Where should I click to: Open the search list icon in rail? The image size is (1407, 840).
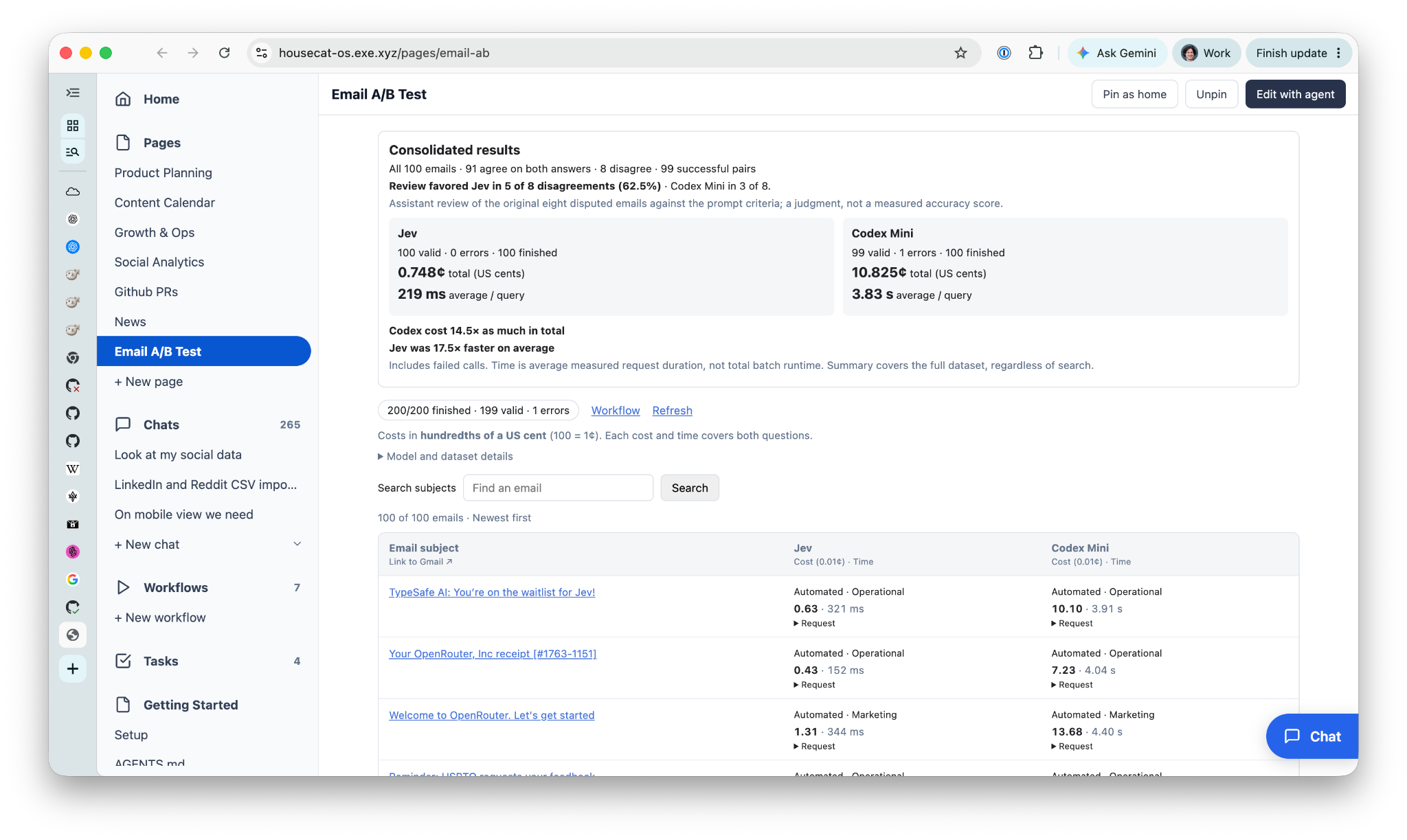click(73, 152)
